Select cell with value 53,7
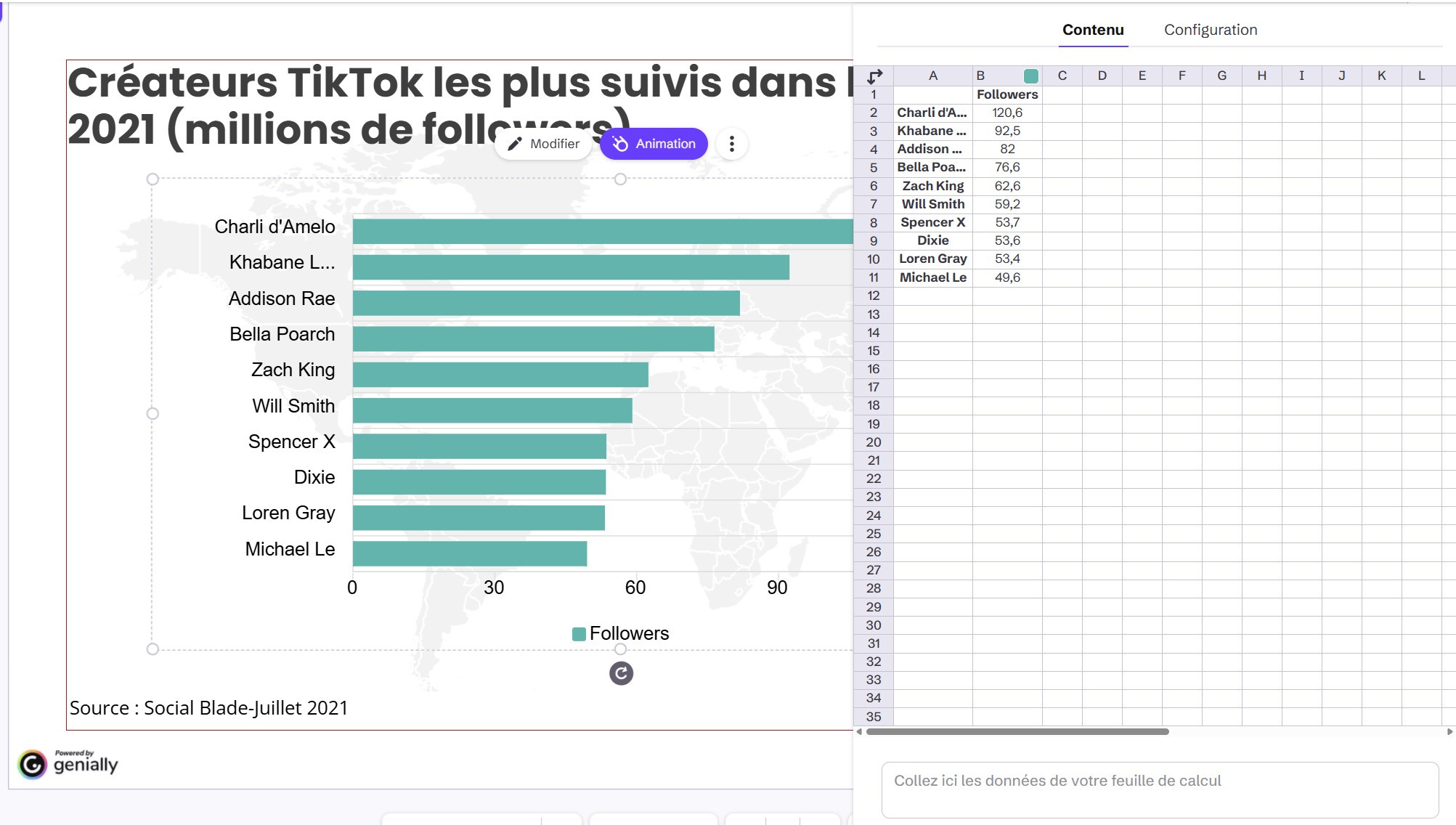 pos(1007,222)
